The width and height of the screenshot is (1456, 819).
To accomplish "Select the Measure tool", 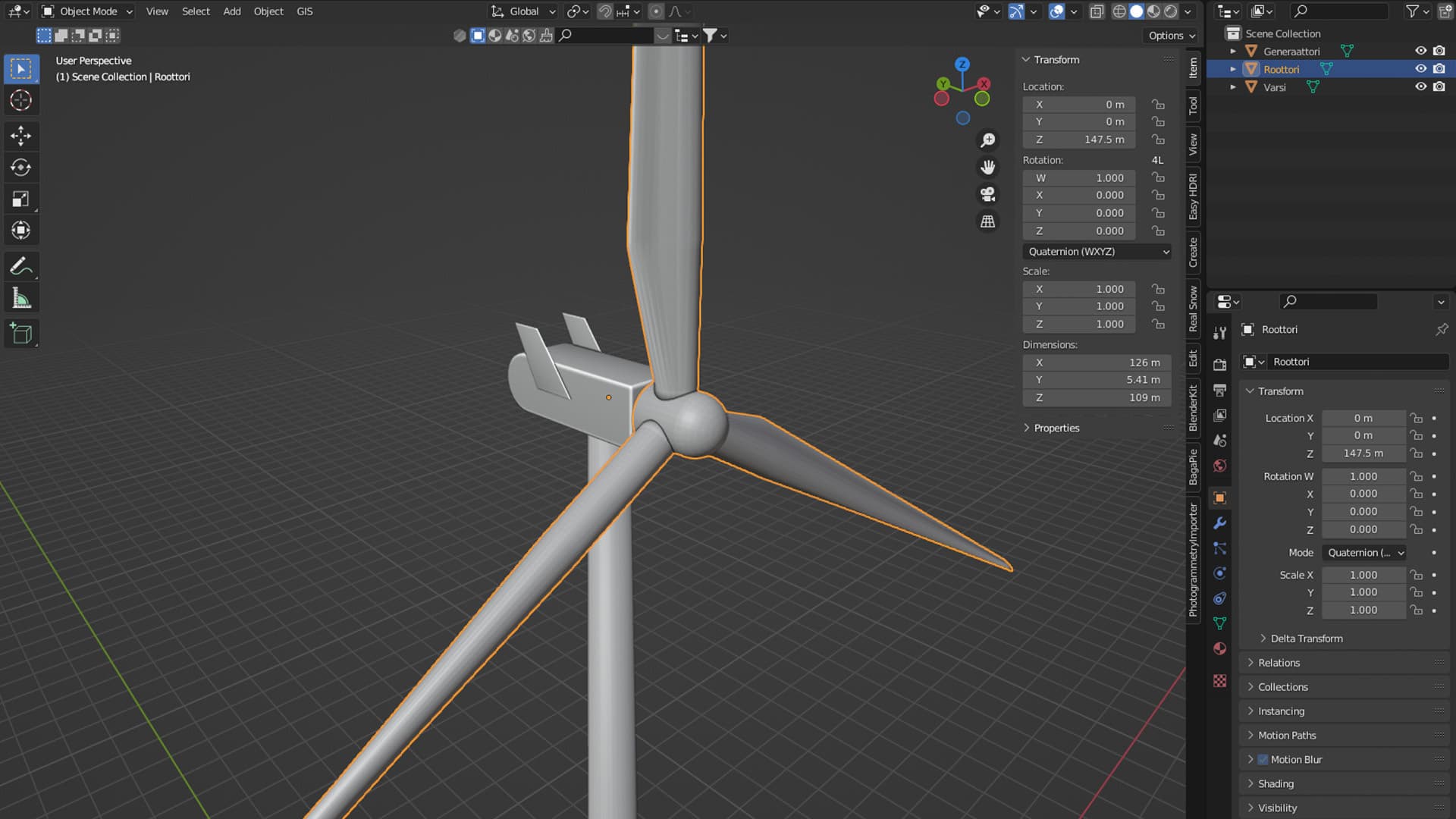I will tap(20, 298).
